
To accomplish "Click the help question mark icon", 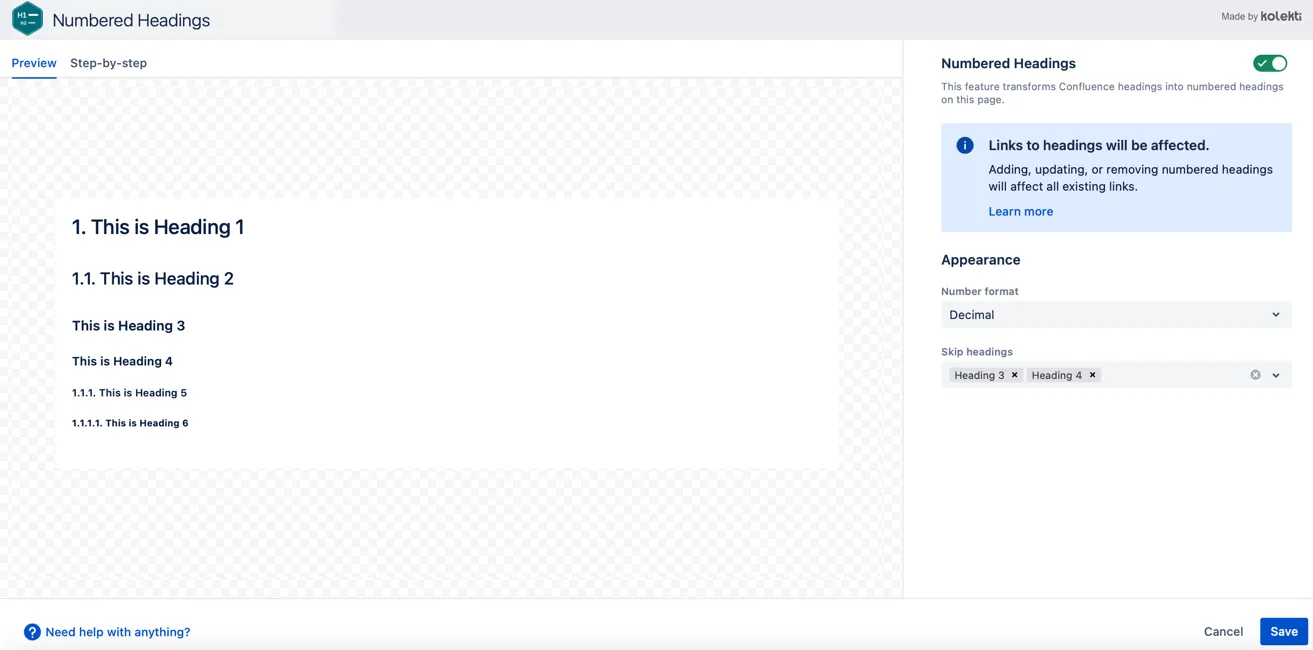I will (x=32, y=632).
